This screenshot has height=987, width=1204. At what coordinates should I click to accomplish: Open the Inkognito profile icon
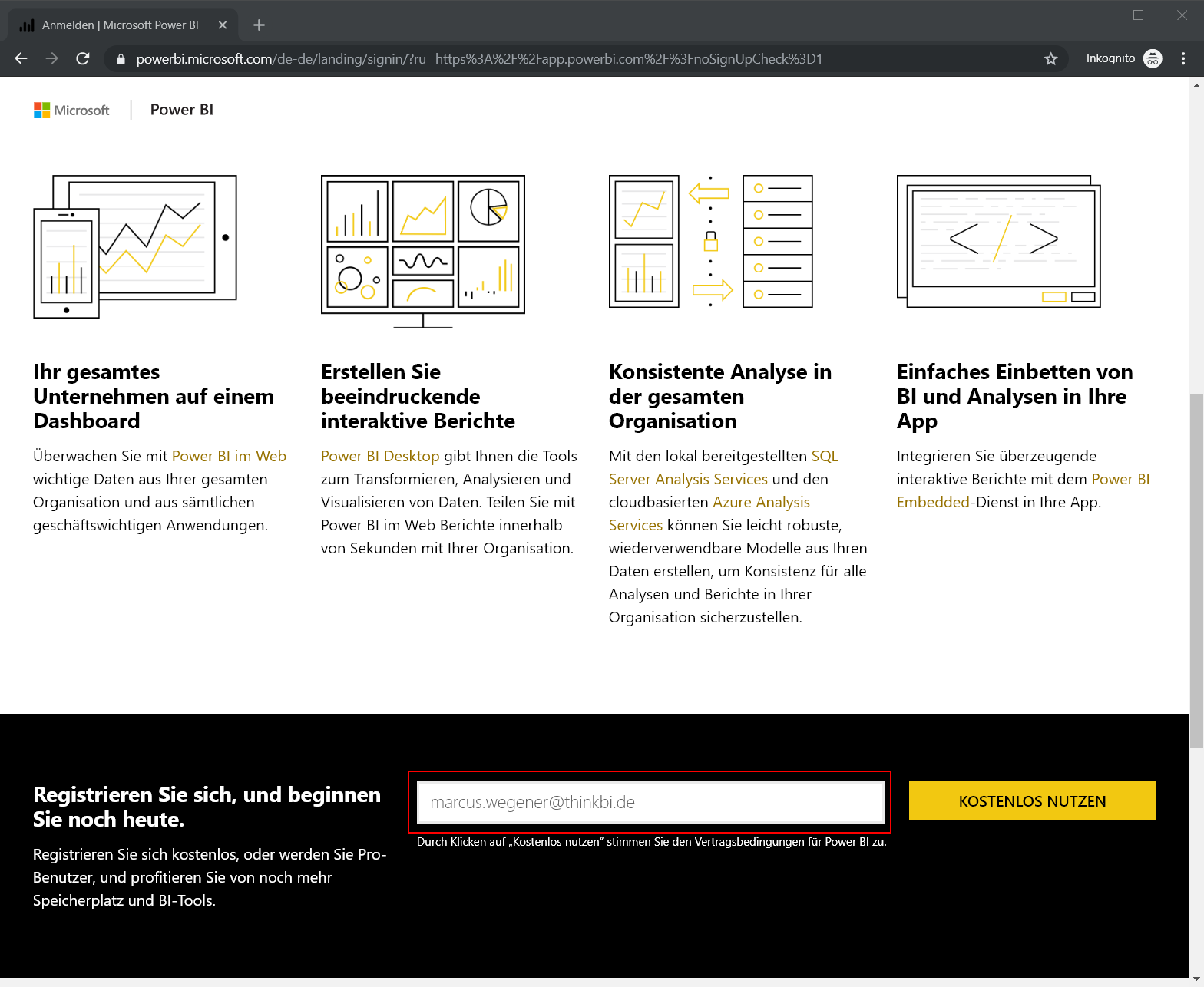1153,58
